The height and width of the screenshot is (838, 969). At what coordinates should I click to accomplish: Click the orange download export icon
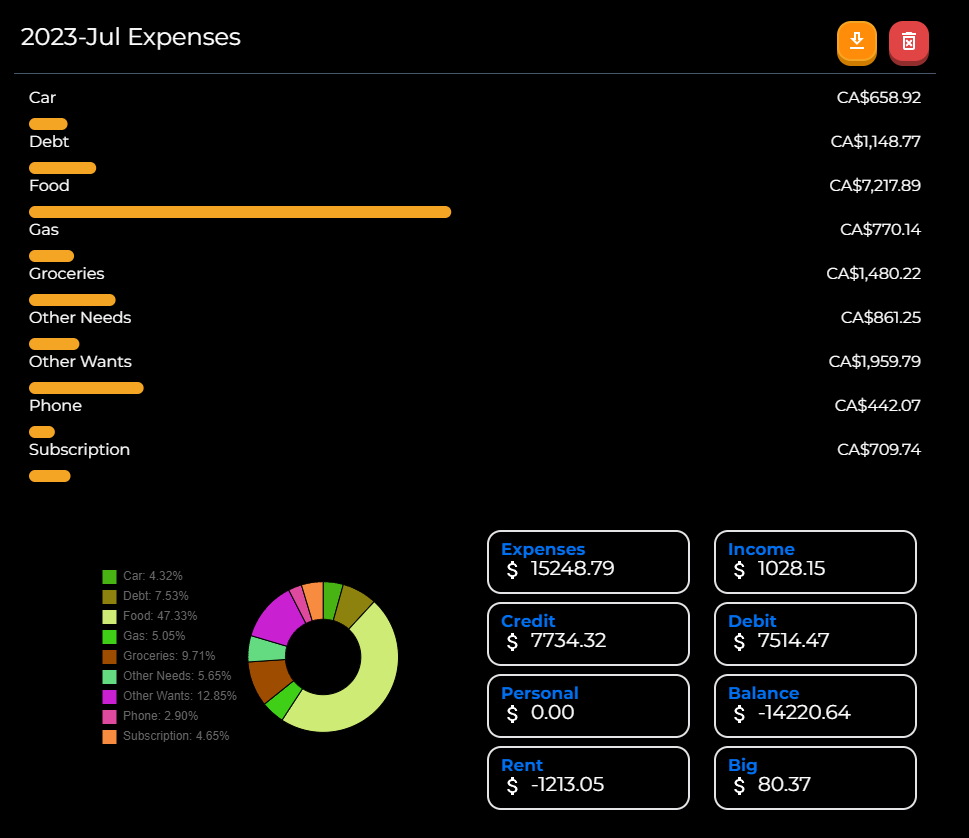click(856, 43)
